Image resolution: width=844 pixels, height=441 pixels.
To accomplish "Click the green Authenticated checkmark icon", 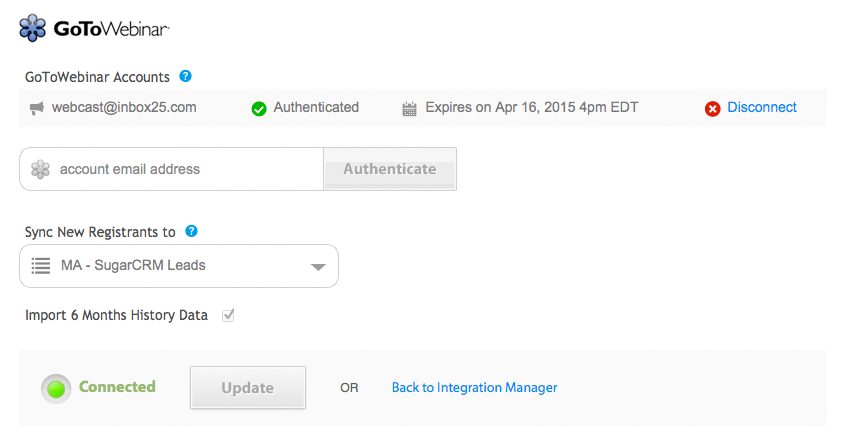I will point(259,109).
